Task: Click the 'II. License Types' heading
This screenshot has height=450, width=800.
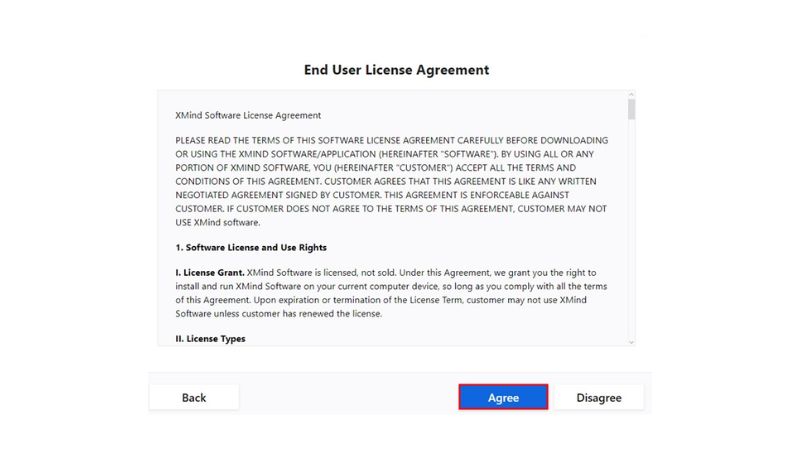Action: 210,338
